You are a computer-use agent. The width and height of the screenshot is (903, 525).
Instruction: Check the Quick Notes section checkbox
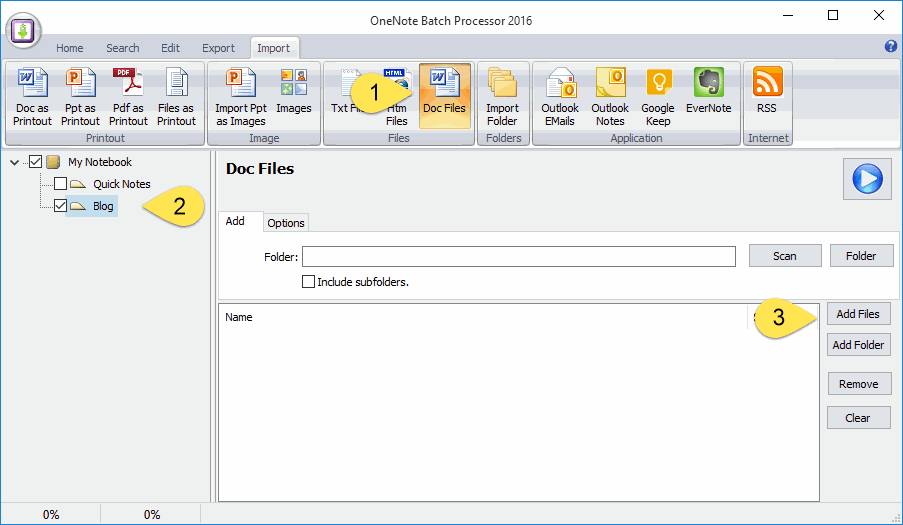(60, 184)
